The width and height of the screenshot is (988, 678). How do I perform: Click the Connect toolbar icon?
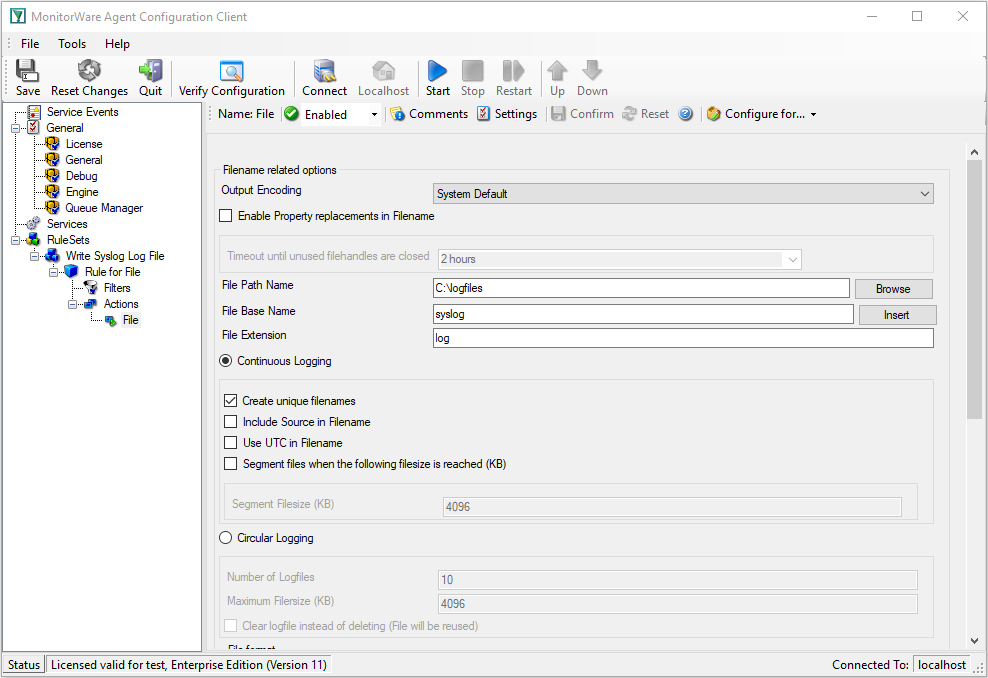tap(325, 78)
